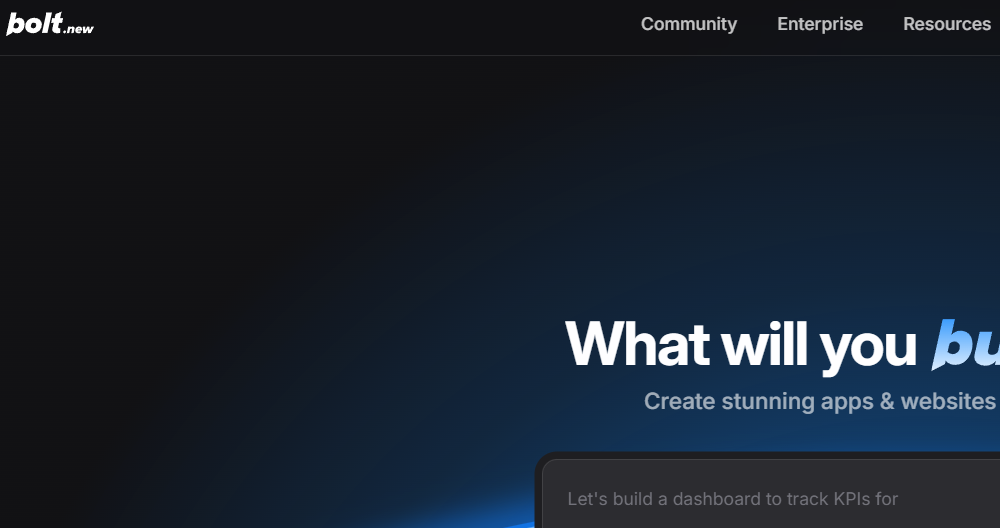Click the "Create stunning apps & websites" subtitle
The height and width of the screenshot is (528, 1000).
819,401
